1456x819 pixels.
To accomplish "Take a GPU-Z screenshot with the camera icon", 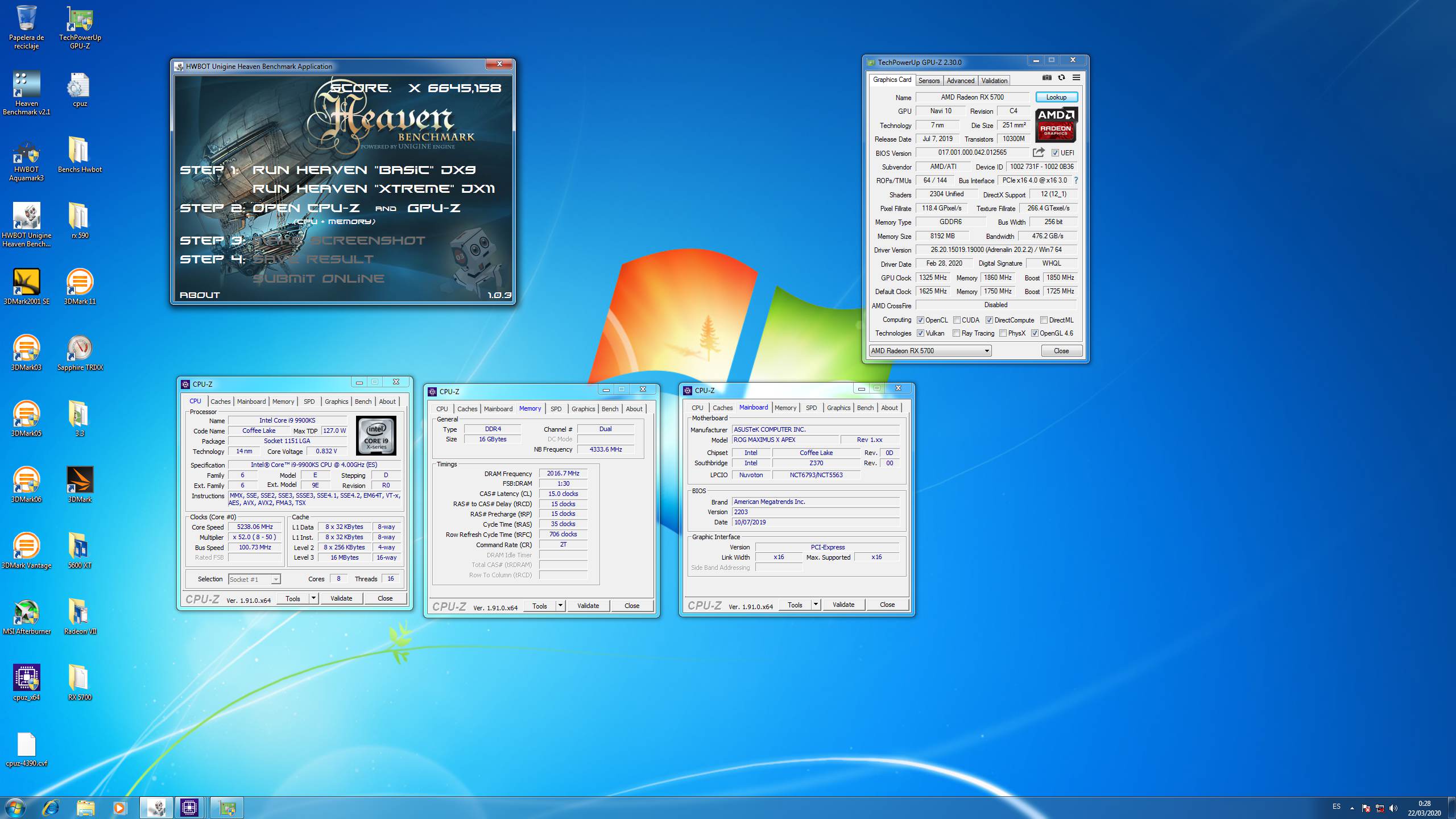I will (x=1046, y=77).
